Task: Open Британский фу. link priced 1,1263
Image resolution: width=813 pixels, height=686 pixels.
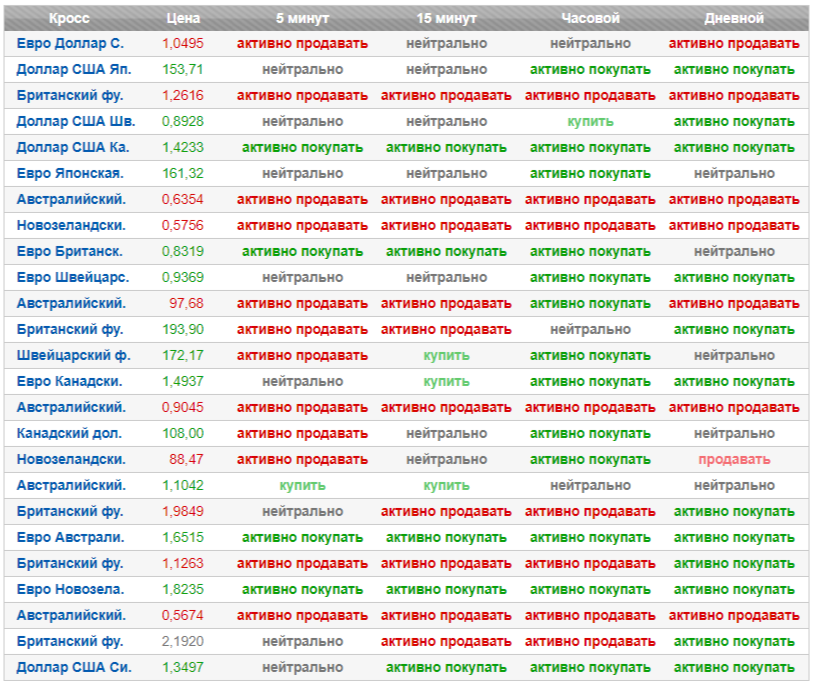Action: 70,563
